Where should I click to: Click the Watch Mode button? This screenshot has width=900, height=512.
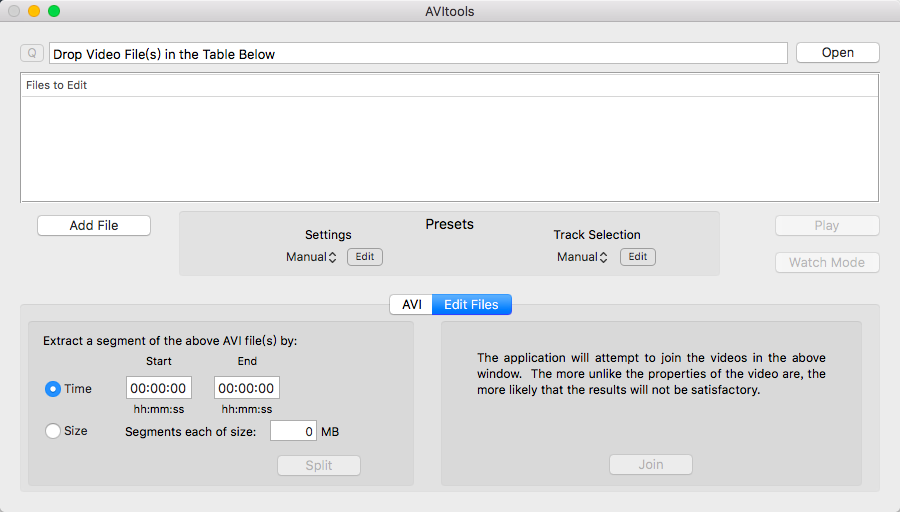pyautogui.click(x=827, y=262)
